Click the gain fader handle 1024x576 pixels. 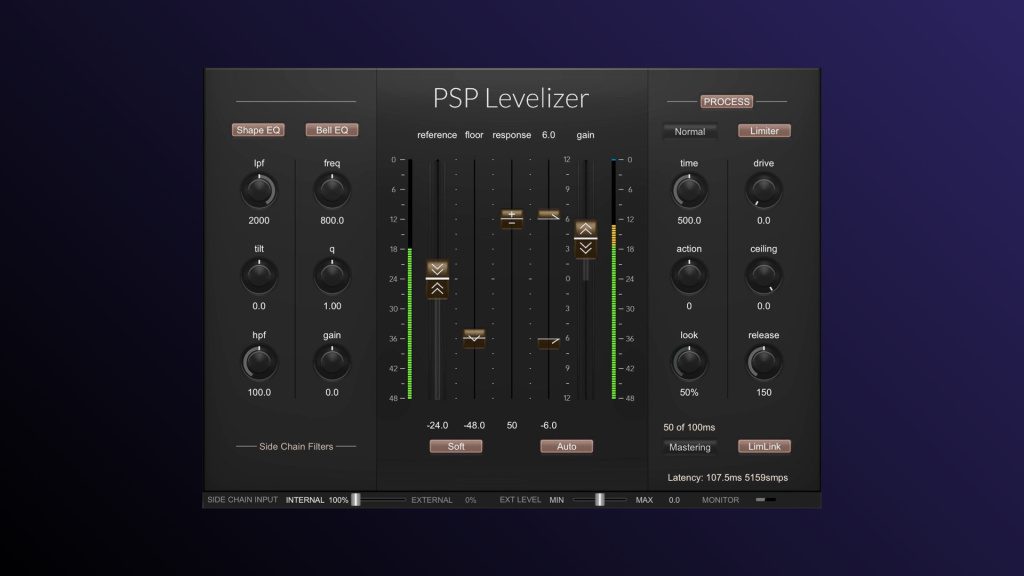click(585, 239)
